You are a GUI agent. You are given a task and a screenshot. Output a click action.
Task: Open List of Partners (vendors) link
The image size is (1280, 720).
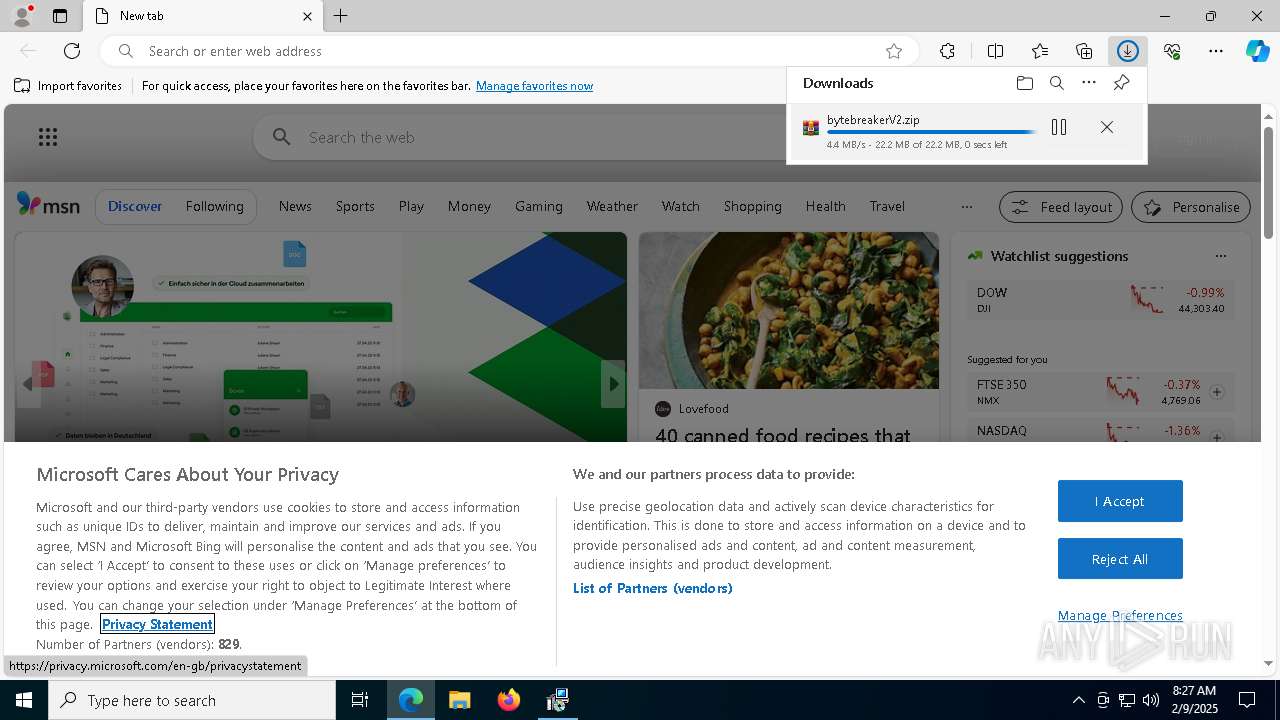click(653, 588)
